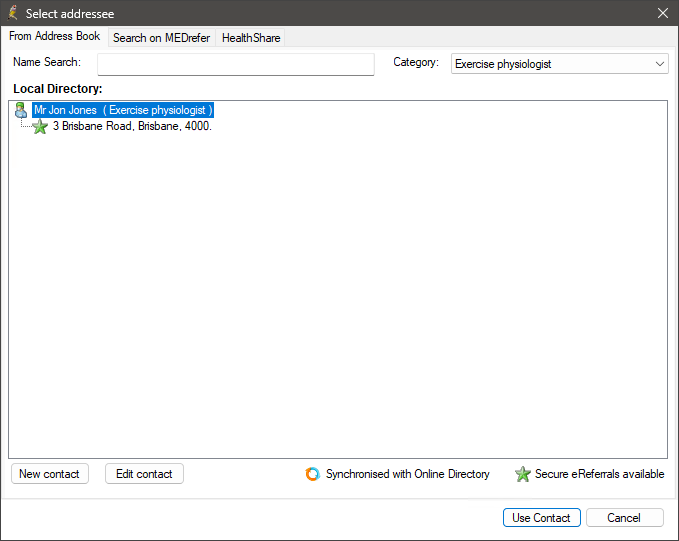Click the Secure eReferrals green star legend icon
This screenshot has width=679, height=541.
(522, 474)
